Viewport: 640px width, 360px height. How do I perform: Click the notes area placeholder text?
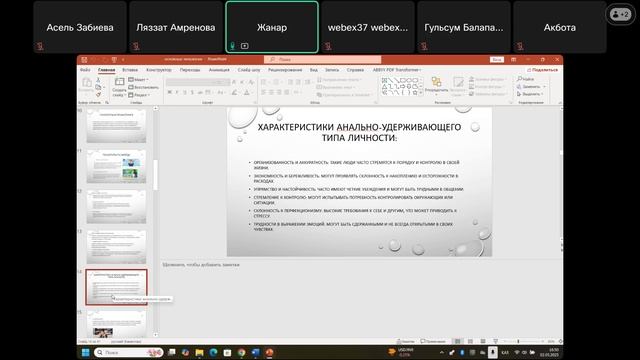[201, 265]
